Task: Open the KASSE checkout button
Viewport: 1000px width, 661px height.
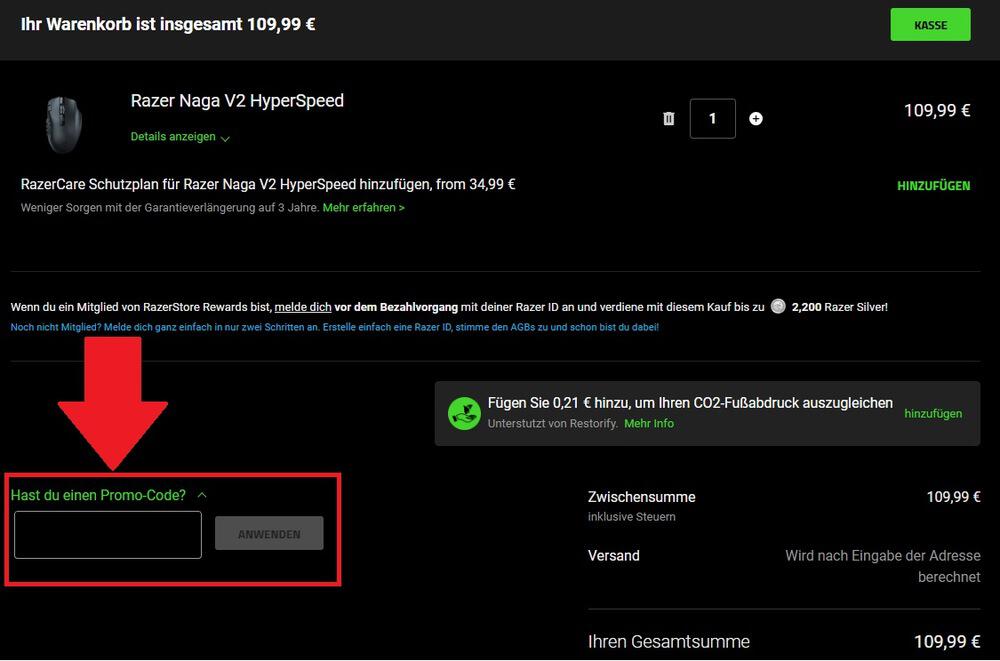Action: pyautogui.click(x=930, y=24)
